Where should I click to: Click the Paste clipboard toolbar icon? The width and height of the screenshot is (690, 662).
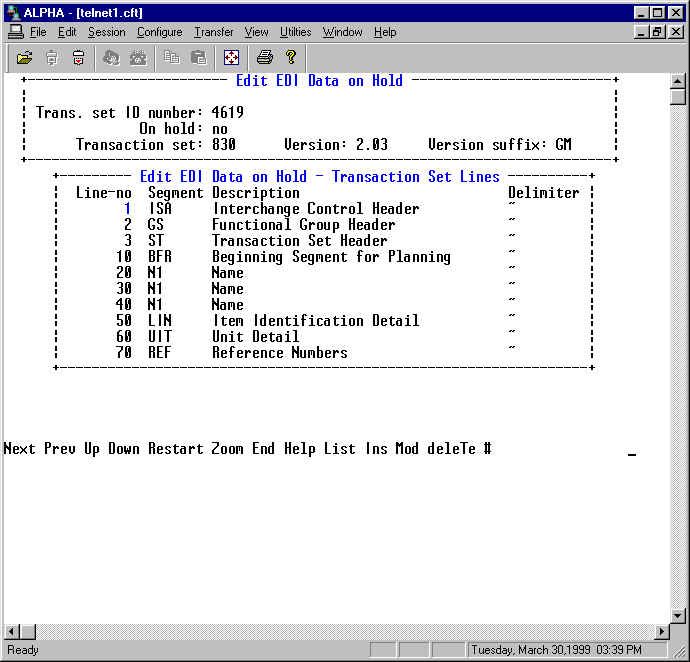(x=198, y=58)
